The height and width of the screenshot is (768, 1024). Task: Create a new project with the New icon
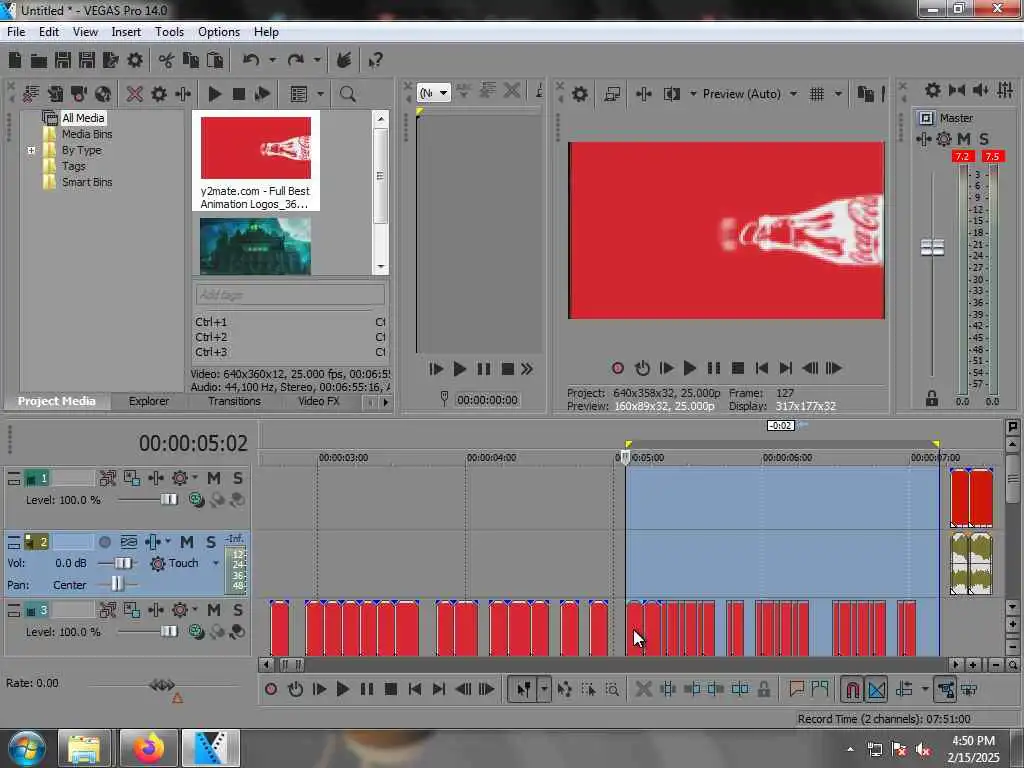coord(15,61)
